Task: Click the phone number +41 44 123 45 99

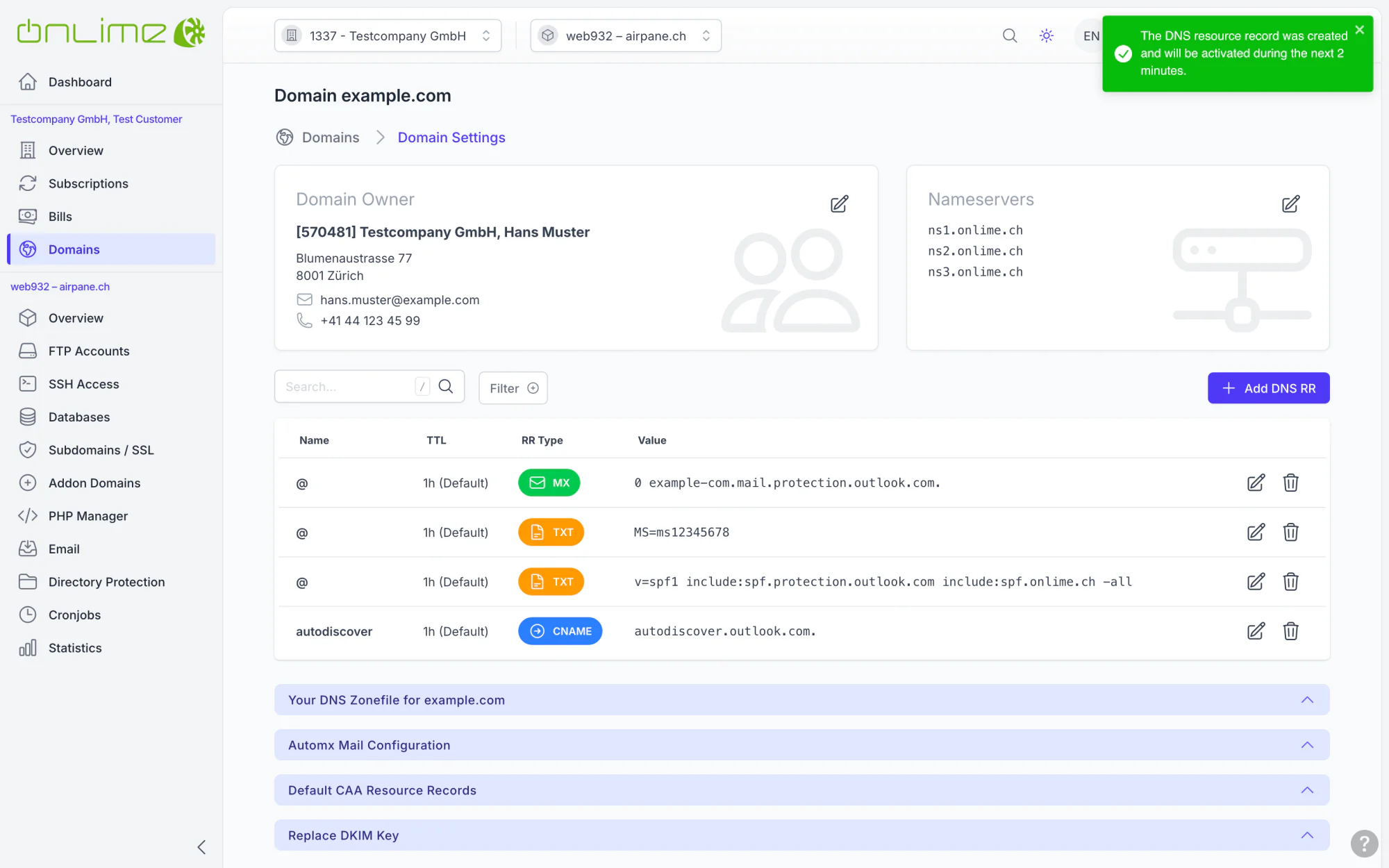Action: pos(370,321)
